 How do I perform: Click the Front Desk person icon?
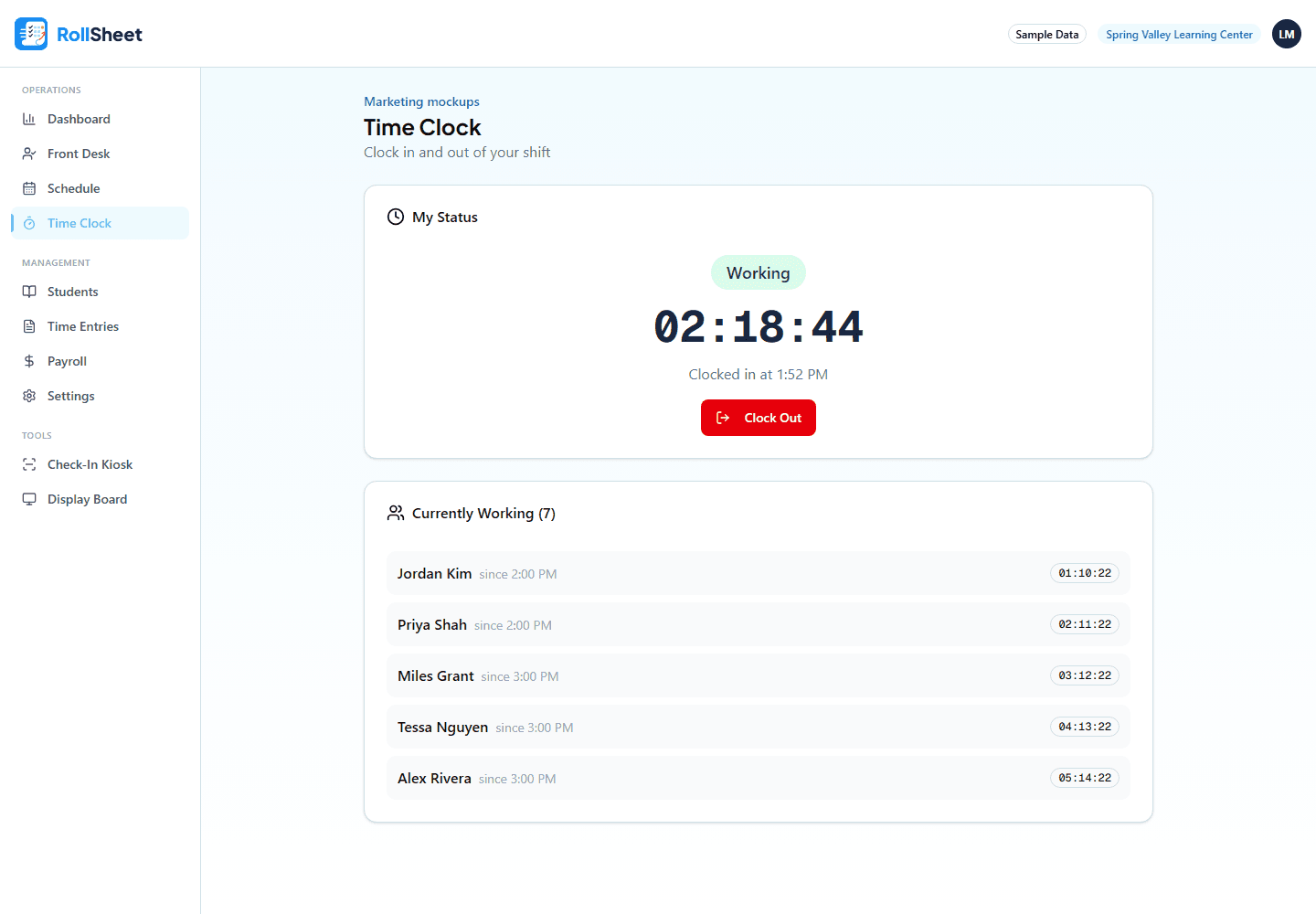29,154
